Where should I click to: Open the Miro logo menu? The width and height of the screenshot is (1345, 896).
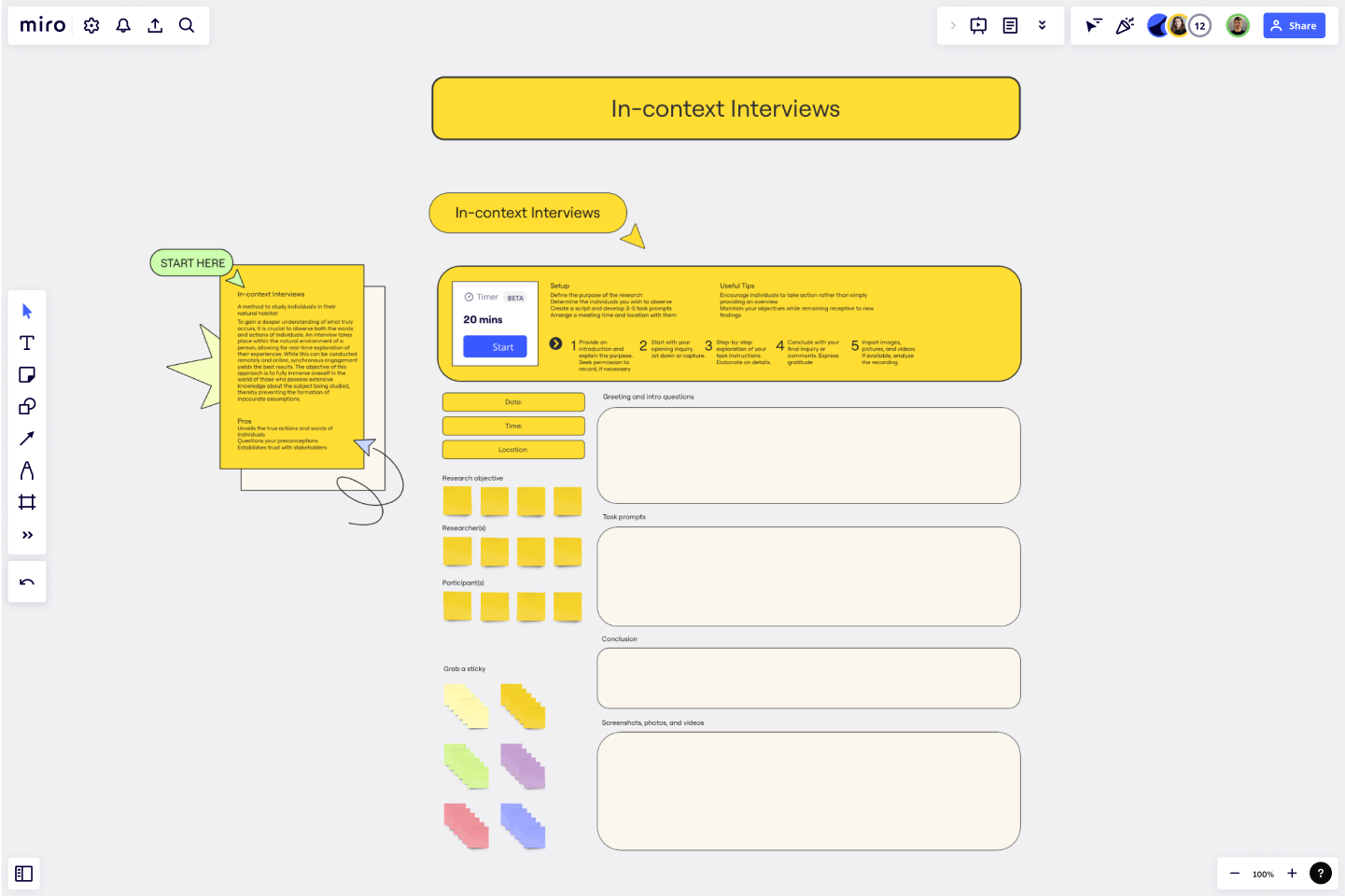[x=42, y=25]
